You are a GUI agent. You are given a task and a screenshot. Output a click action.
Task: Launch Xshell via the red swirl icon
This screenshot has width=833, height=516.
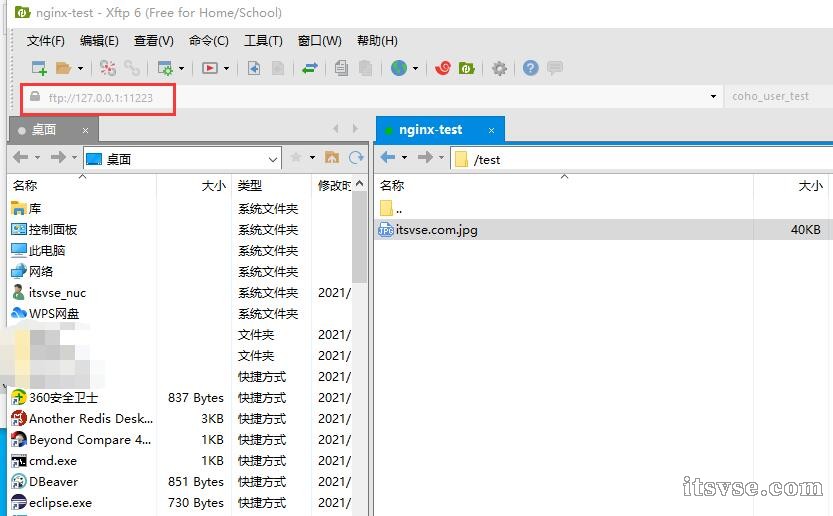click(444, 68)
